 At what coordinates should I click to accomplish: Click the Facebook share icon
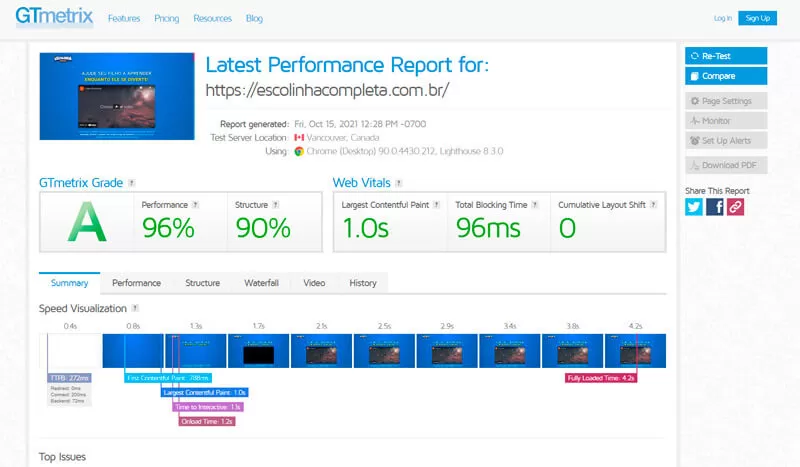tap(715, 207)
